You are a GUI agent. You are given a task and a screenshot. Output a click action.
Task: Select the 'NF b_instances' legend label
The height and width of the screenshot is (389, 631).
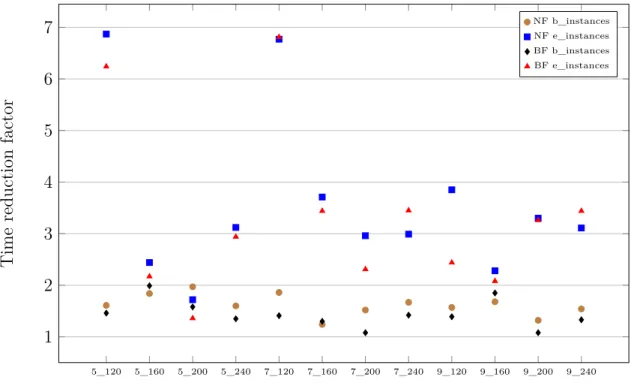[571, 21]
